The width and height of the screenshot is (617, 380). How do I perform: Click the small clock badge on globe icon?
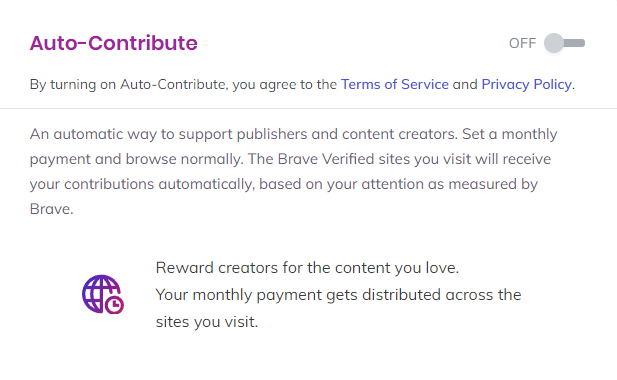[x=115, y=304]
